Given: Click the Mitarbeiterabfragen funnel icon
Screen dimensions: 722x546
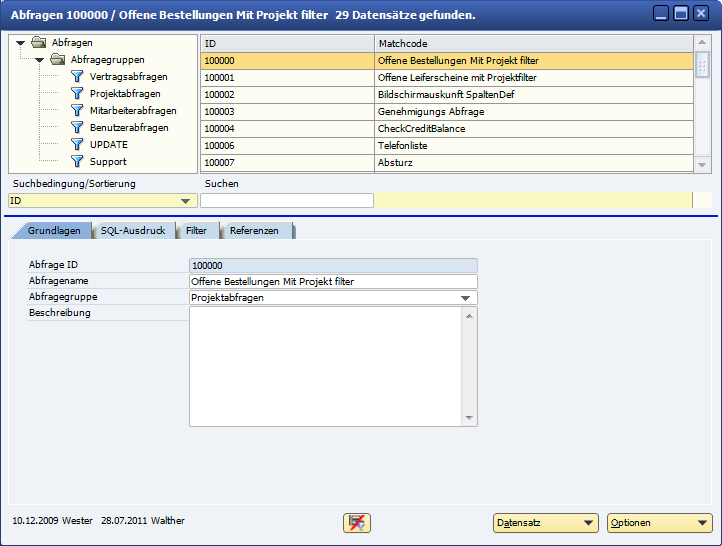Looking at the screenshot, I should (x=77, y=111).
